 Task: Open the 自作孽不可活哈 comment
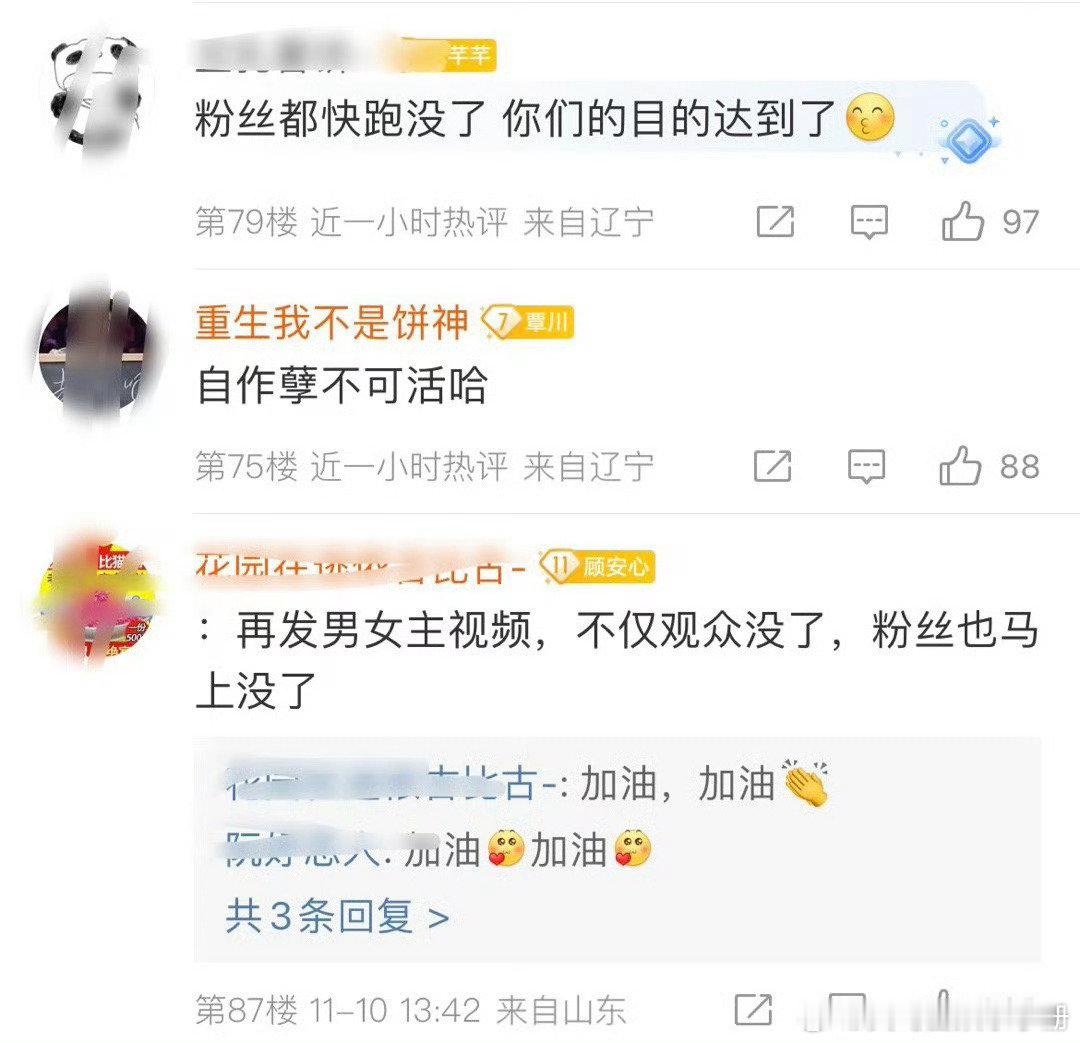(x=342, y=385)
